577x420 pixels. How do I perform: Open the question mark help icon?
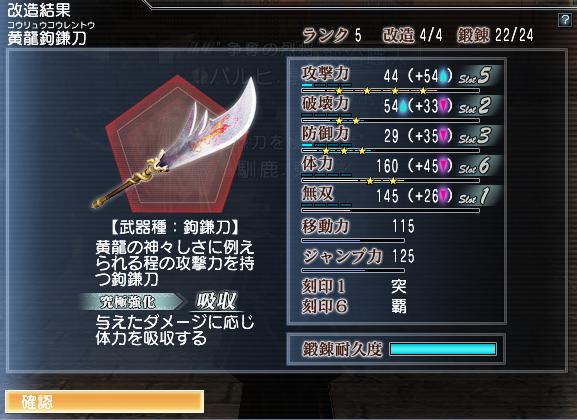pyautogui.click(x=564, y=20)
